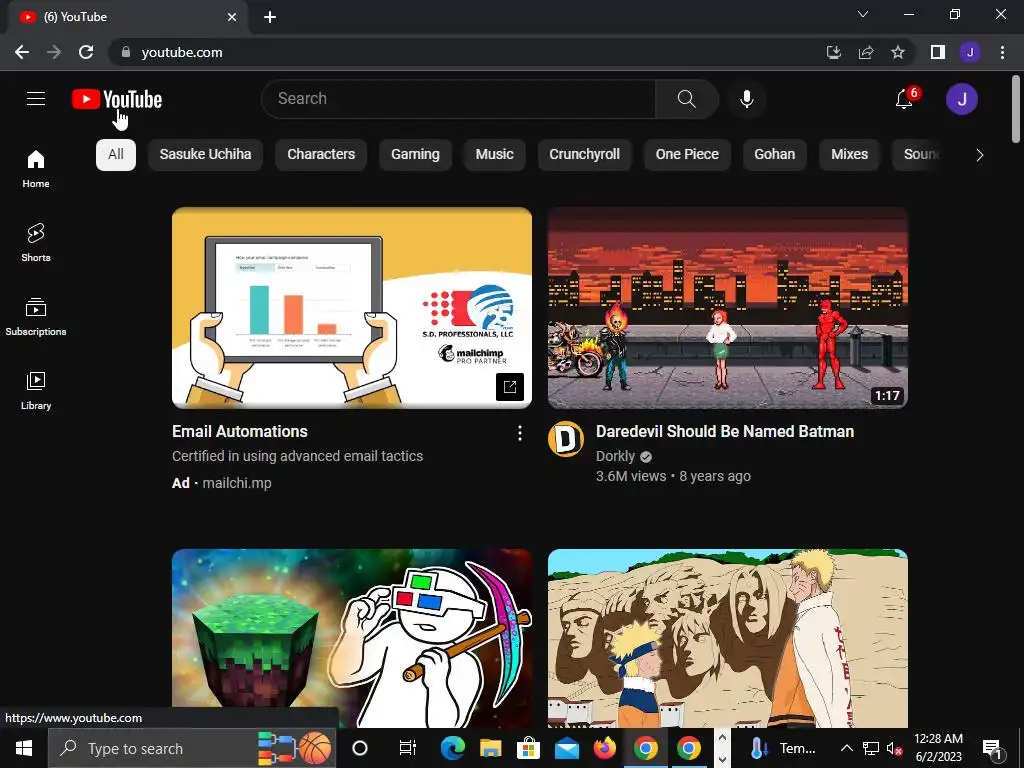Open Library in sidebar
This screenshot has width=1024, height=768.
click(36, 391)
